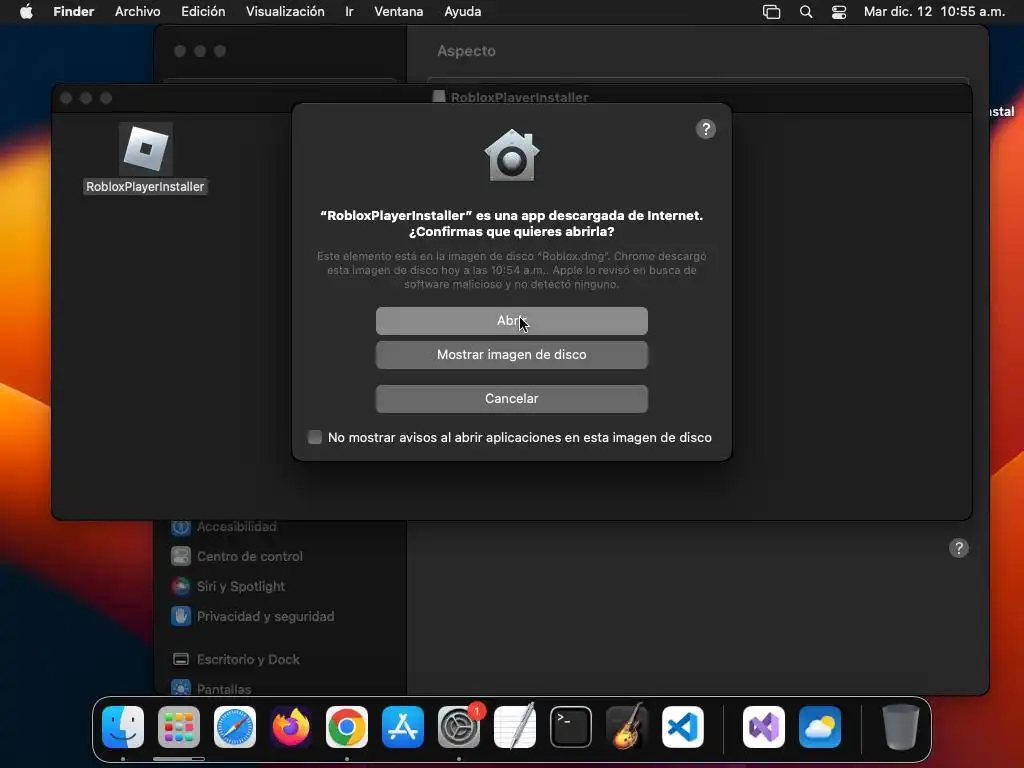The width and height of the screenshot is (1024, 768).
Task: Click the Gatekeeper house security icon
Action: click(511, 155)
